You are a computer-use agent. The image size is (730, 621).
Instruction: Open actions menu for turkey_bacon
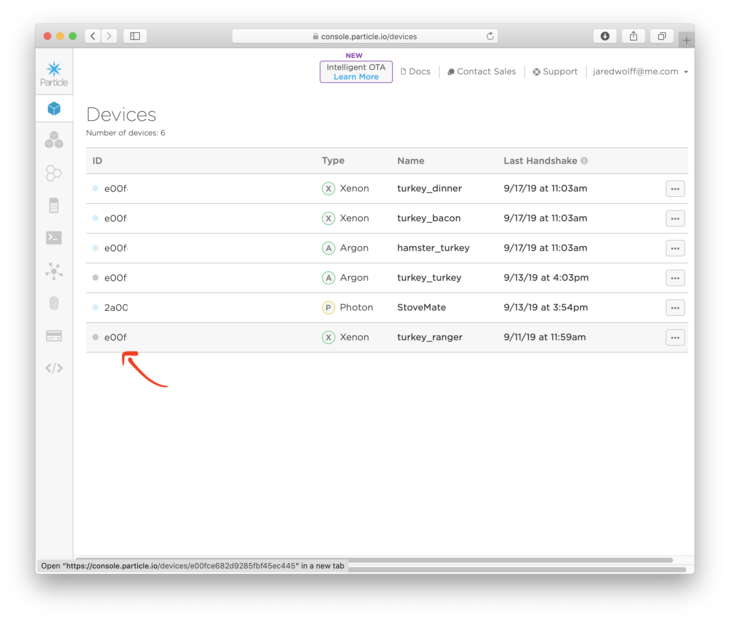point(675,219)
